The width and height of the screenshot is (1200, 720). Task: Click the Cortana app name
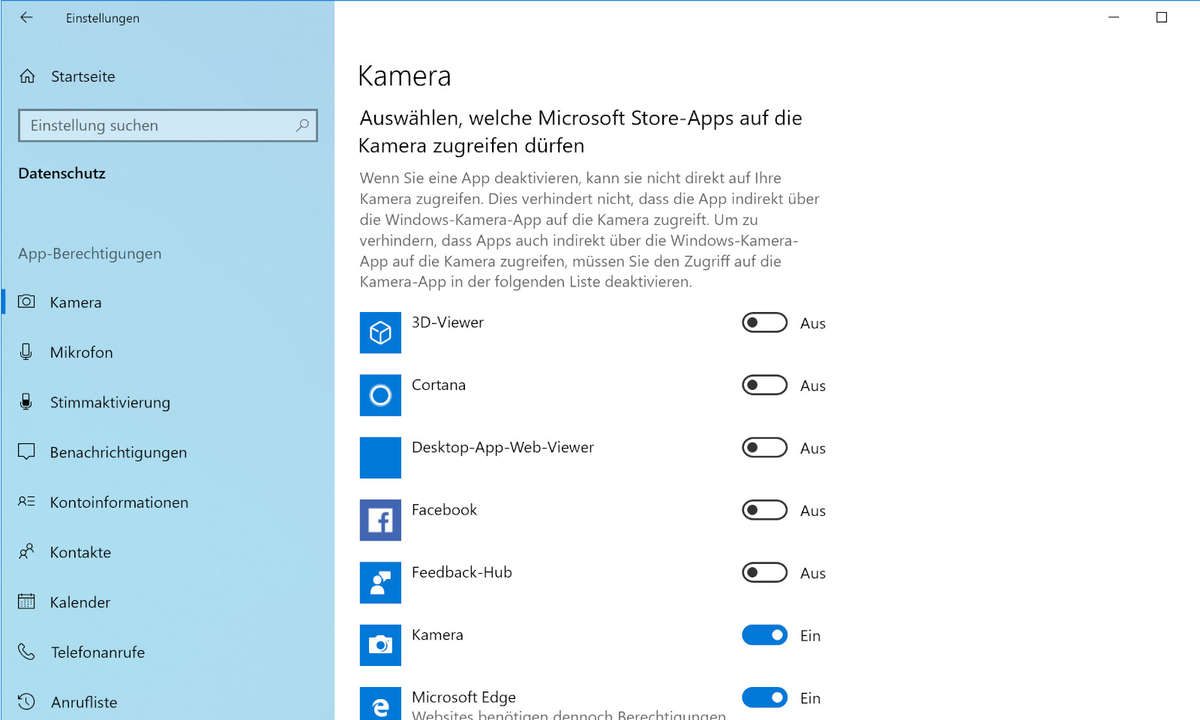439,384
